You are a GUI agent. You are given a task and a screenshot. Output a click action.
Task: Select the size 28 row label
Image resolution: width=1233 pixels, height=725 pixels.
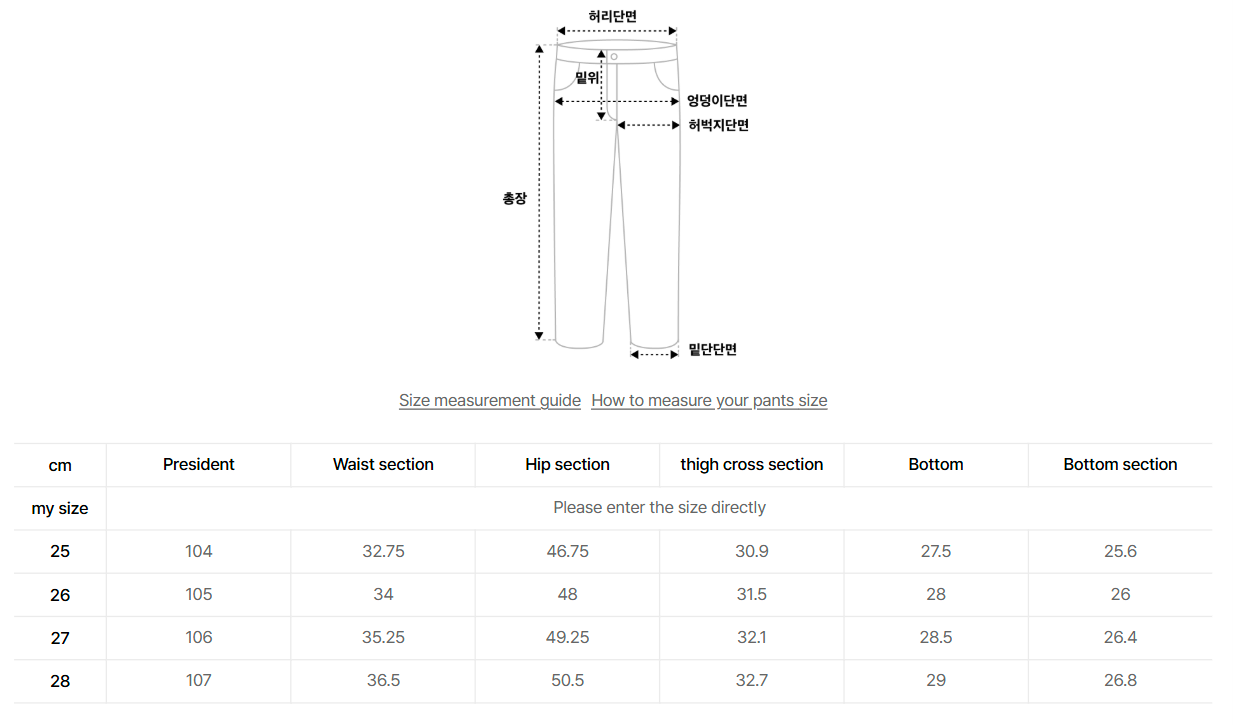point(60,681)
